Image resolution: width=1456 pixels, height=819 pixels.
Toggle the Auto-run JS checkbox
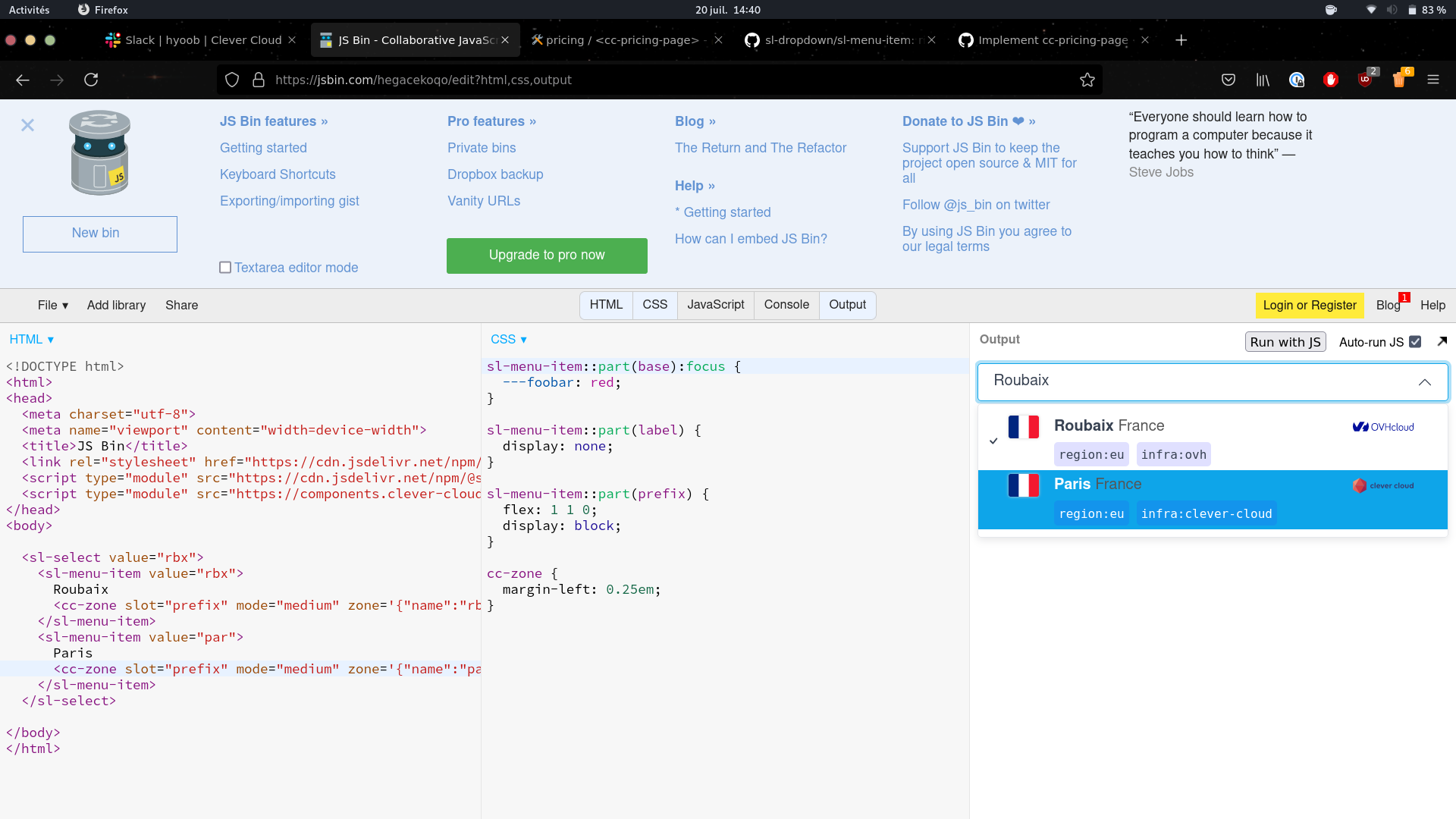click(1415, 342)
